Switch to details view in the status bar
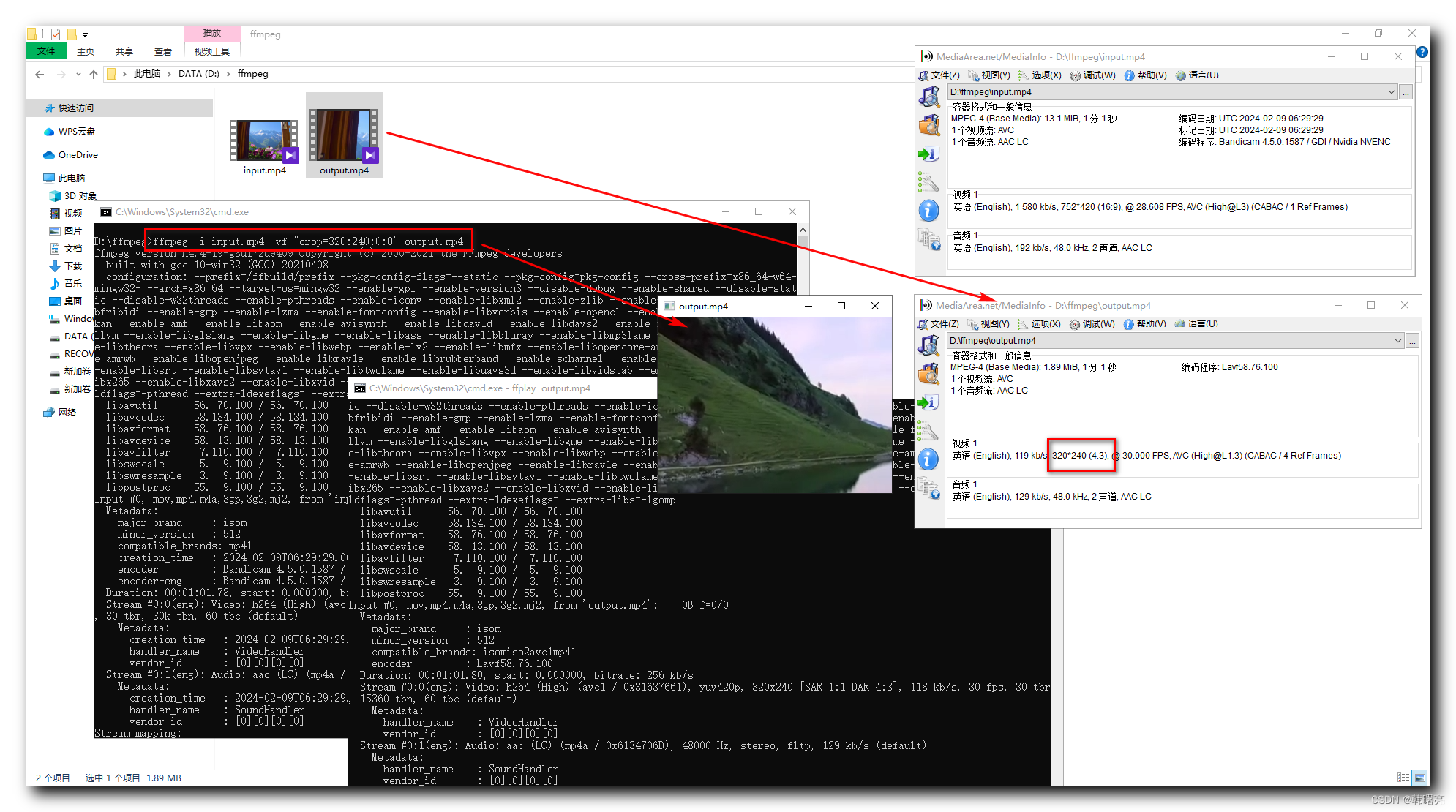 pos(1403,777)
